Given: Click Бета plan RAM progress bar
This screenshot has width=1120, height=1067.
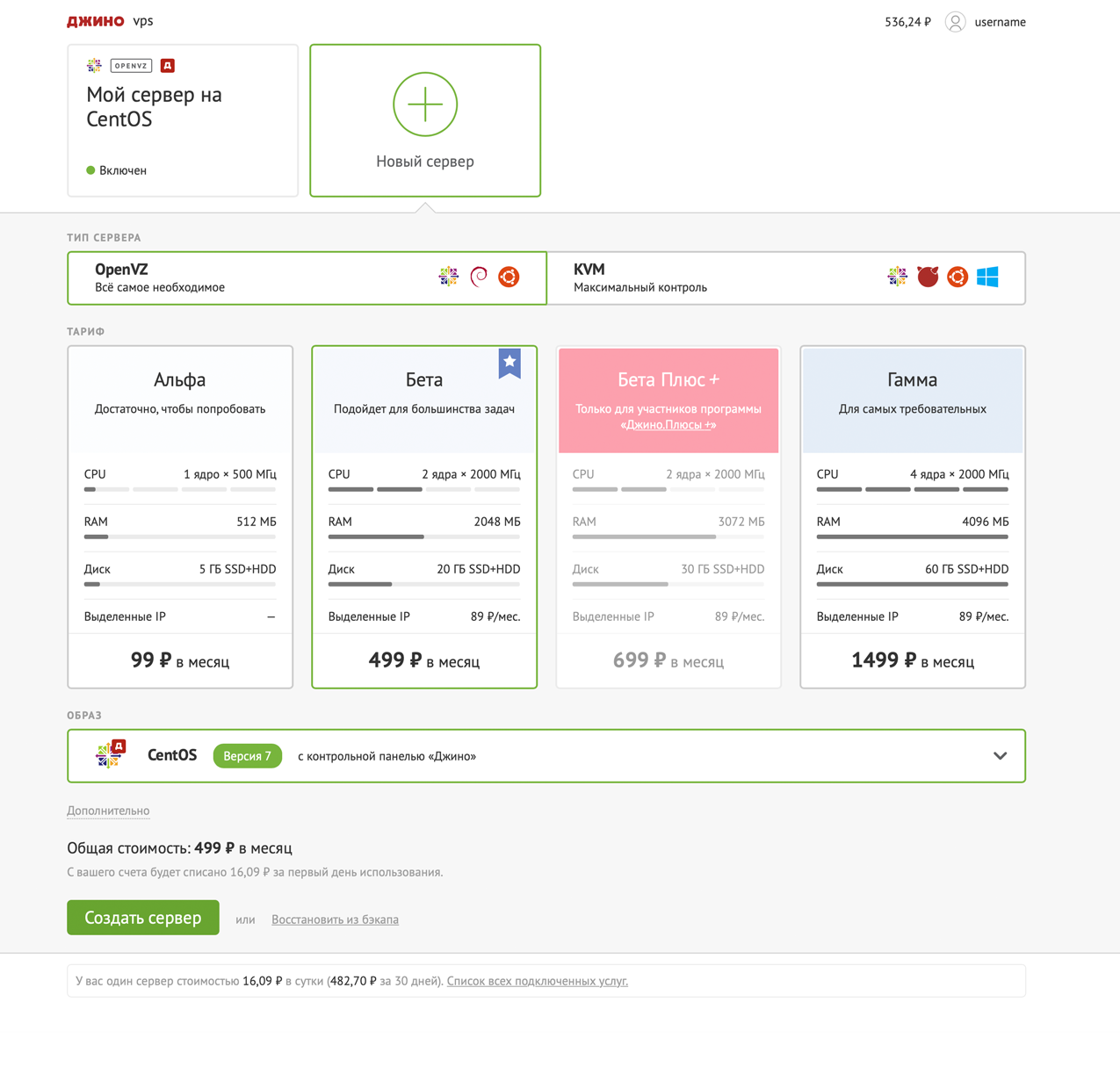Looking at the screenshot, I should [424, 537].
